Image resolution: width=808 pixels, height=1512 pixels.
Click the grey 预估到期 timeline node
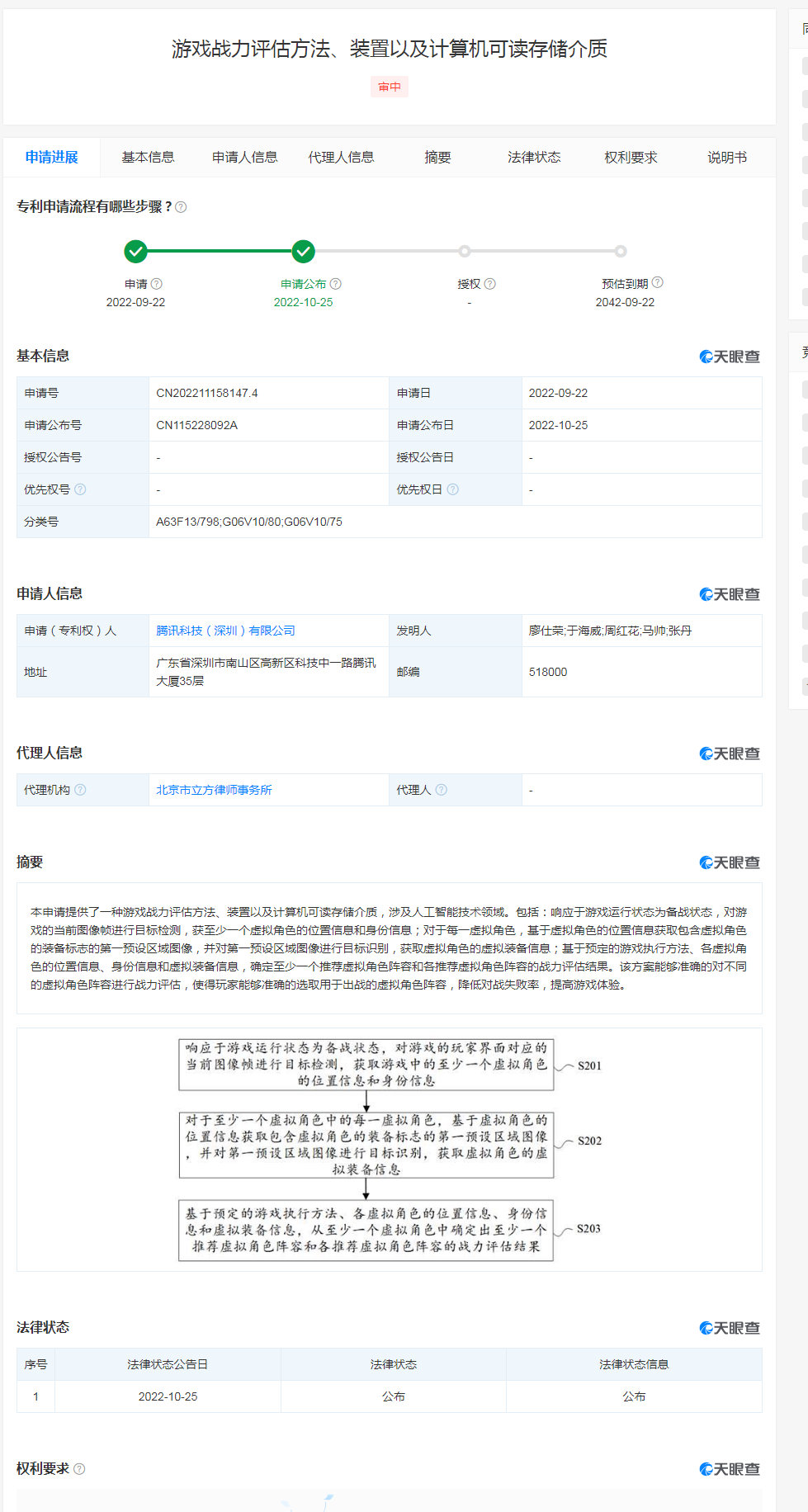(621, 251)
